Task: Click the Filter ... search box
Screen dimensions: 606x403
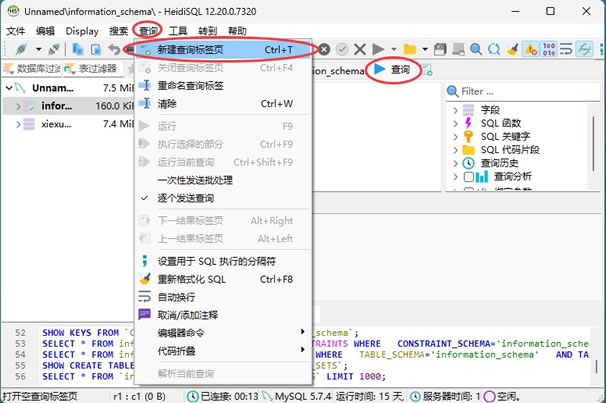Action: [x=523, y=91]
